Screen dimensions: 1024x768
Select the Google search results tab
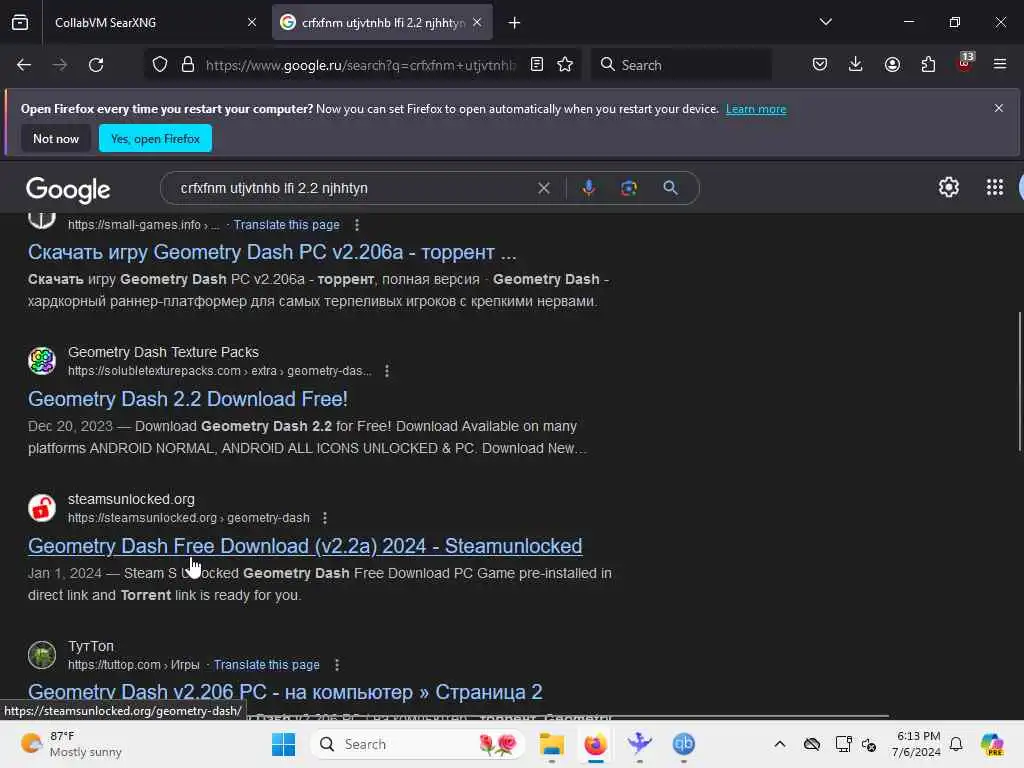[x=383, y=23]
